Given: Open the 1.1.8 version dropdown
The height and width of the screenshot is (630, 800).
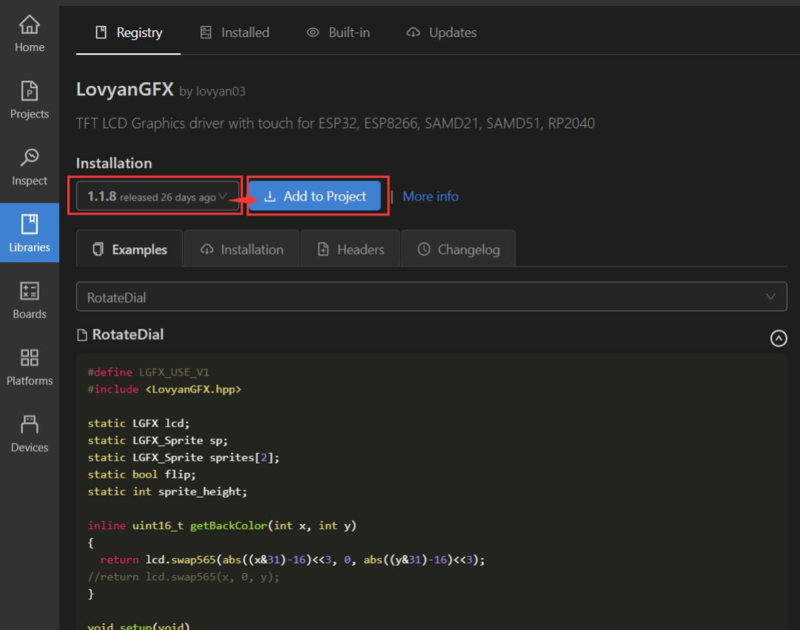Looking at the screenshot, I should point(157,197).
